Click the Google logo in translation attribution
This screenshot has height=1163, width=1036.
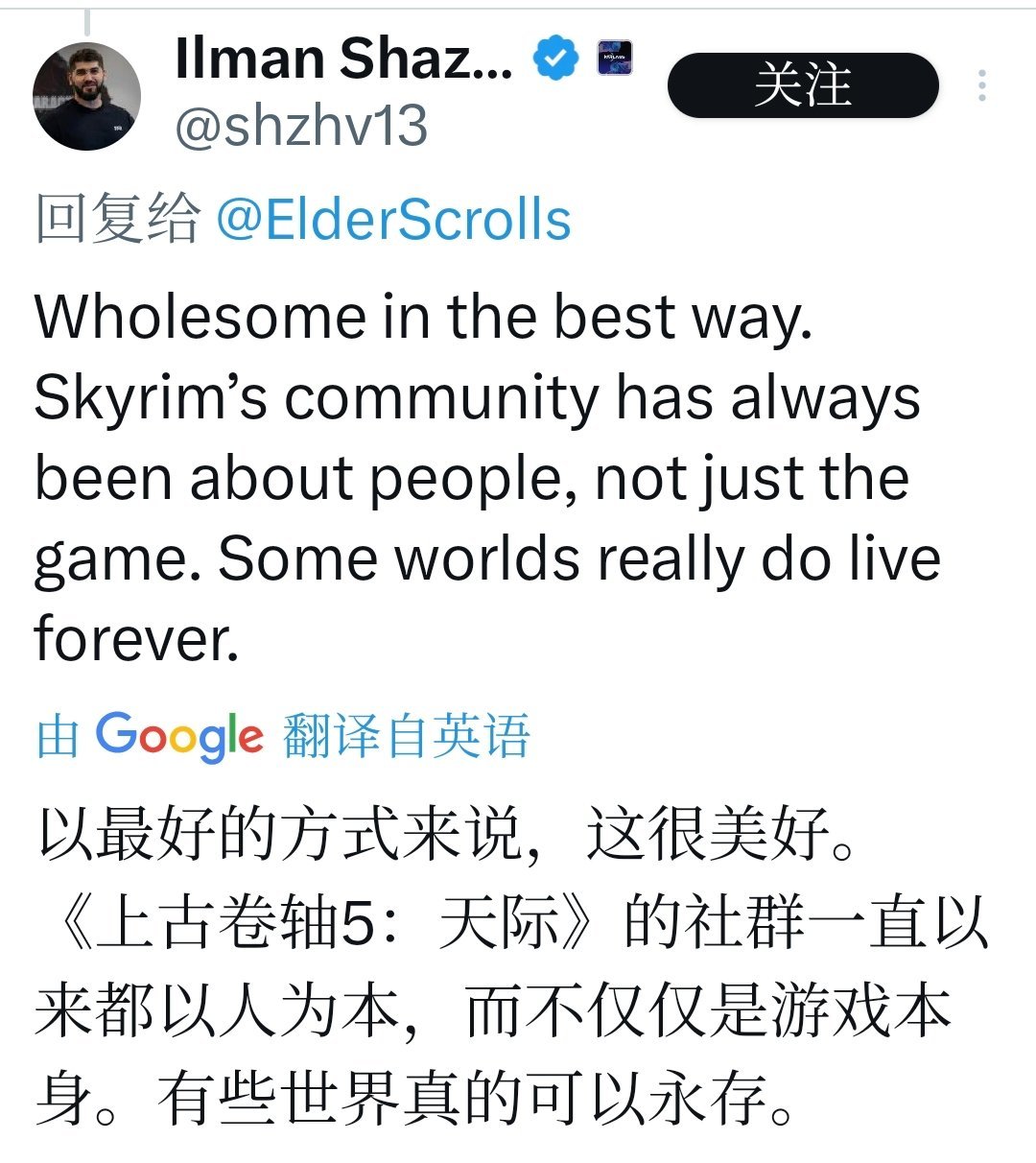[x=178, y=737]
